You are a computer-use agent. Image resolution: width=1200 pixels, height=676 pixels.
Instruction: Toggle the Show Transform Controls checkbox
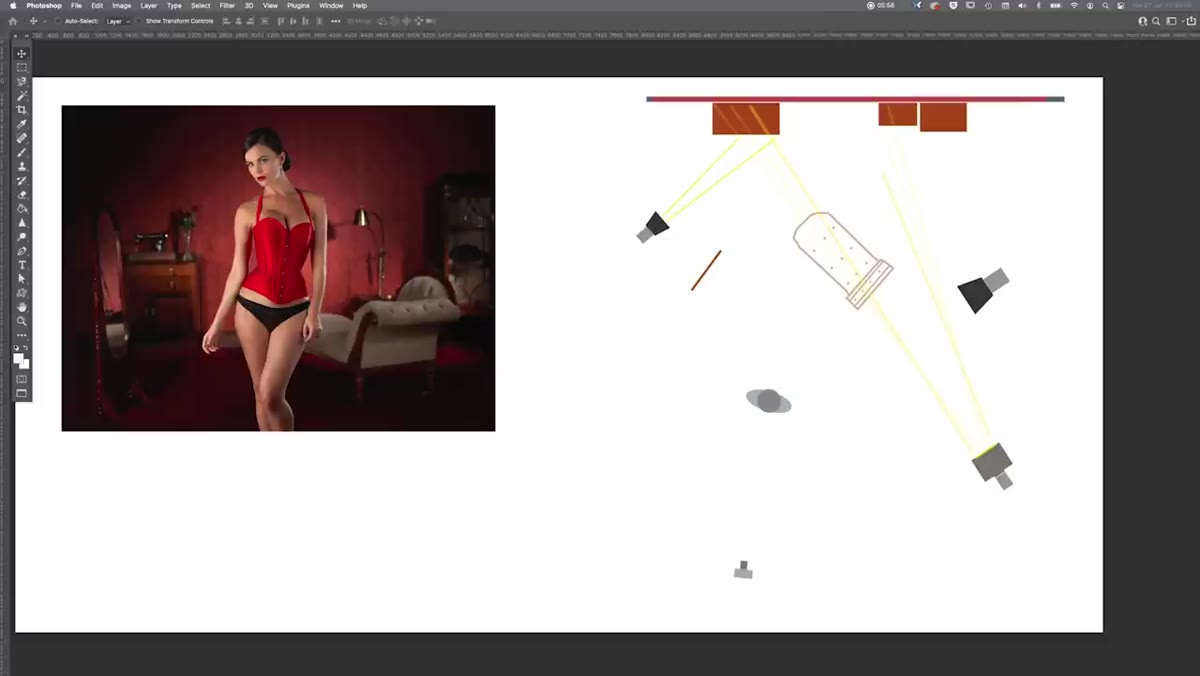click(x=141, y=20)
